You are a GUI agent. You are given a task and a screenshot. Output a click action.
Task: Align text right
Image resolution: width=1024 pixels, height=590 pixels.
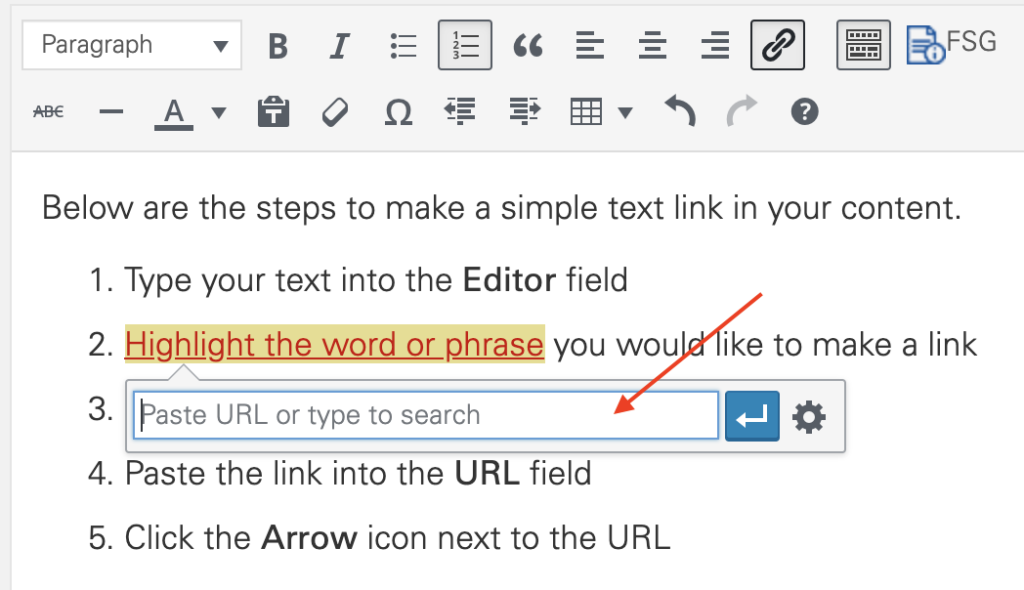[x=715, y=46]
